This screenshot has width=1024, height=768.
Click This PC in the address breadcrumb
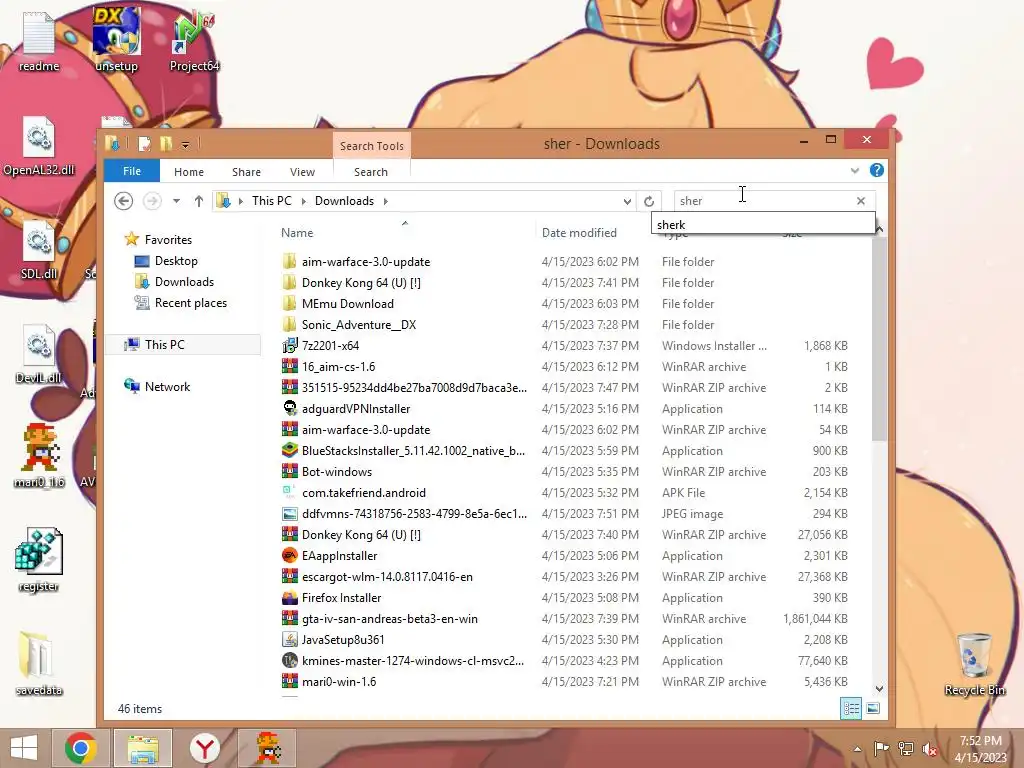point(272,201)
